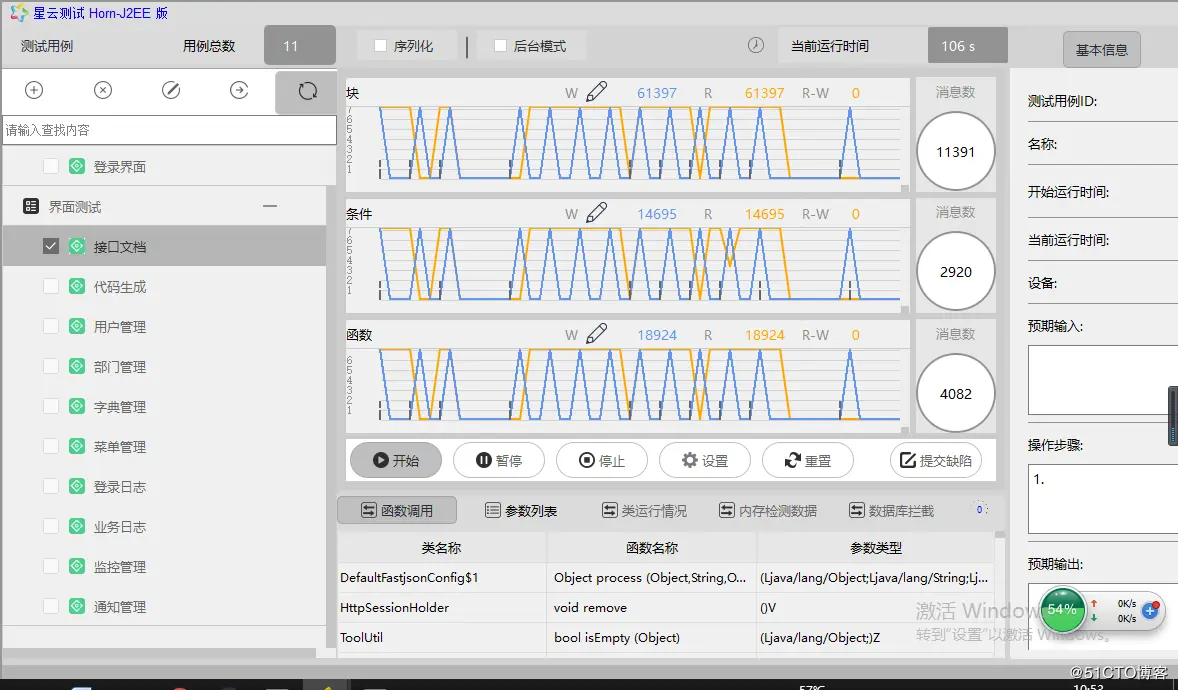The height and width of the screenshot is (690, 1178).
Task: Enable the 后台模式 checkbox
Action: click(500, 46)
